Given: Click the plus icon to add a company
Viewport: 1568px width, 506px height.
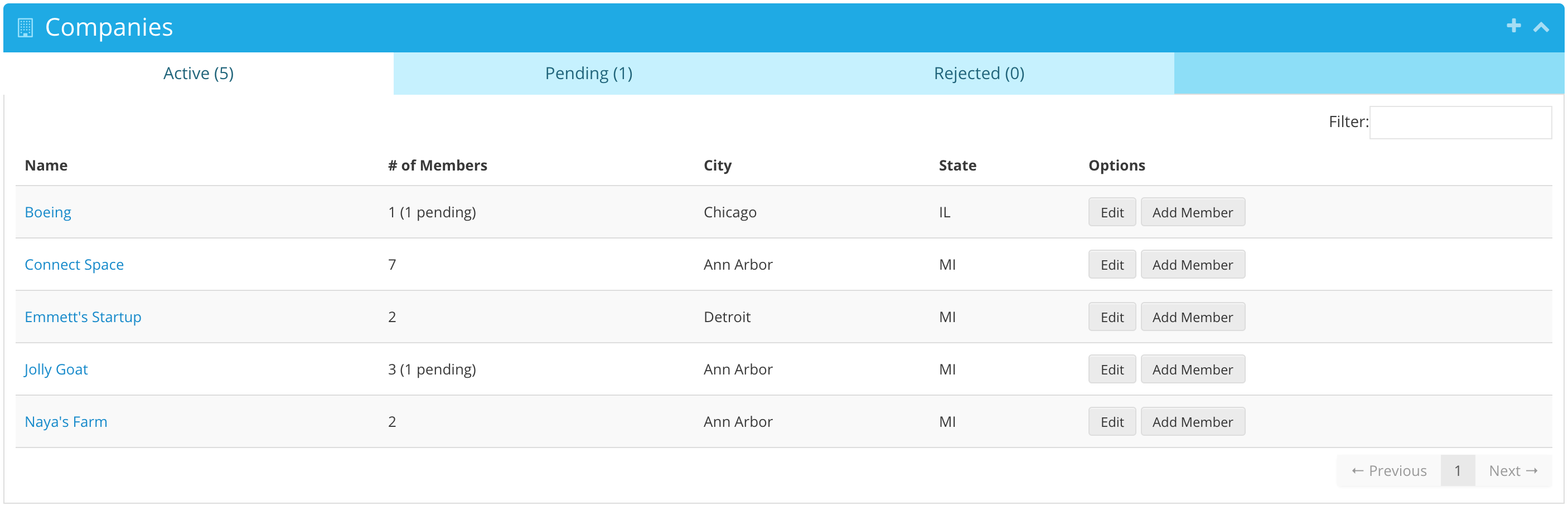Looking at the screenshot, I should pyautogui.click(x=1513, y=26).
